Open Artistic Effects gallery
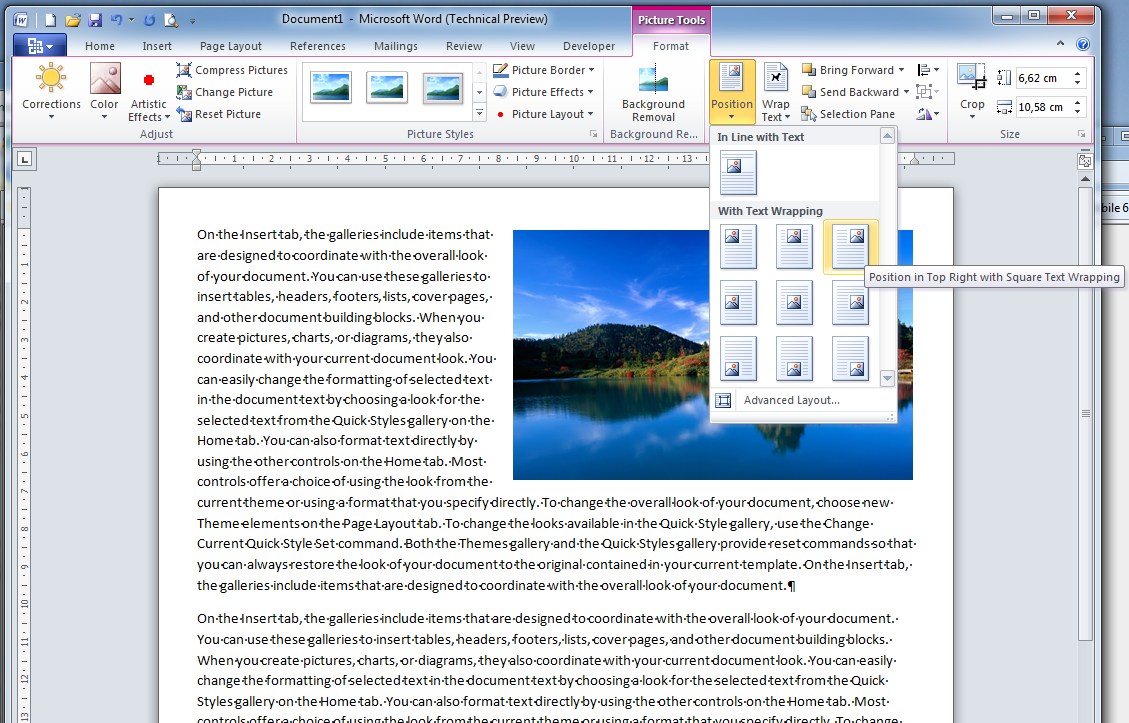Screen dimensions: 1129x723 (148, 96)
